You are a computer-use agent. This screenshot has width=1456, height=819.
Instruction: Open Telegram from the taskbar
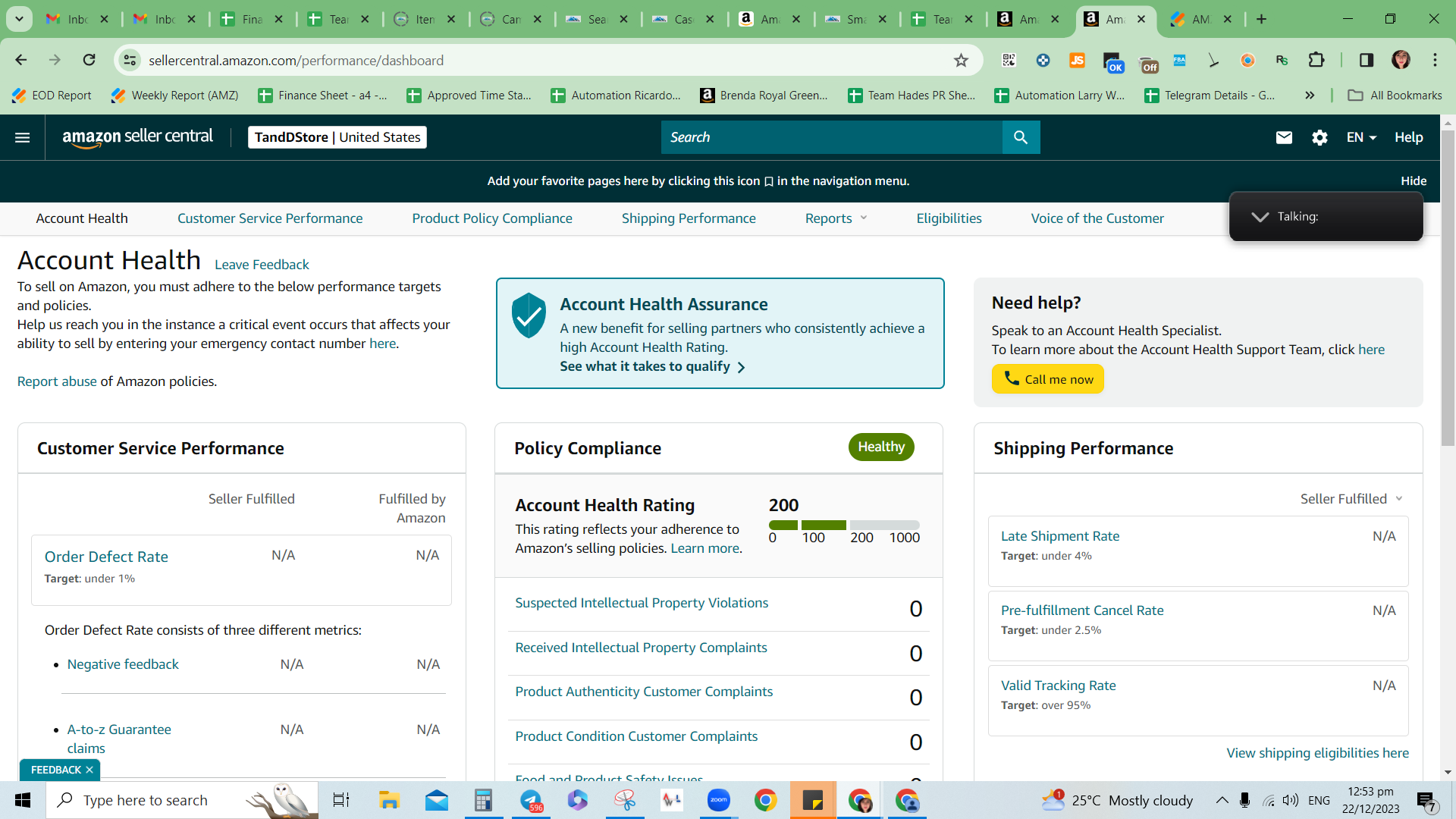[531, 800]
